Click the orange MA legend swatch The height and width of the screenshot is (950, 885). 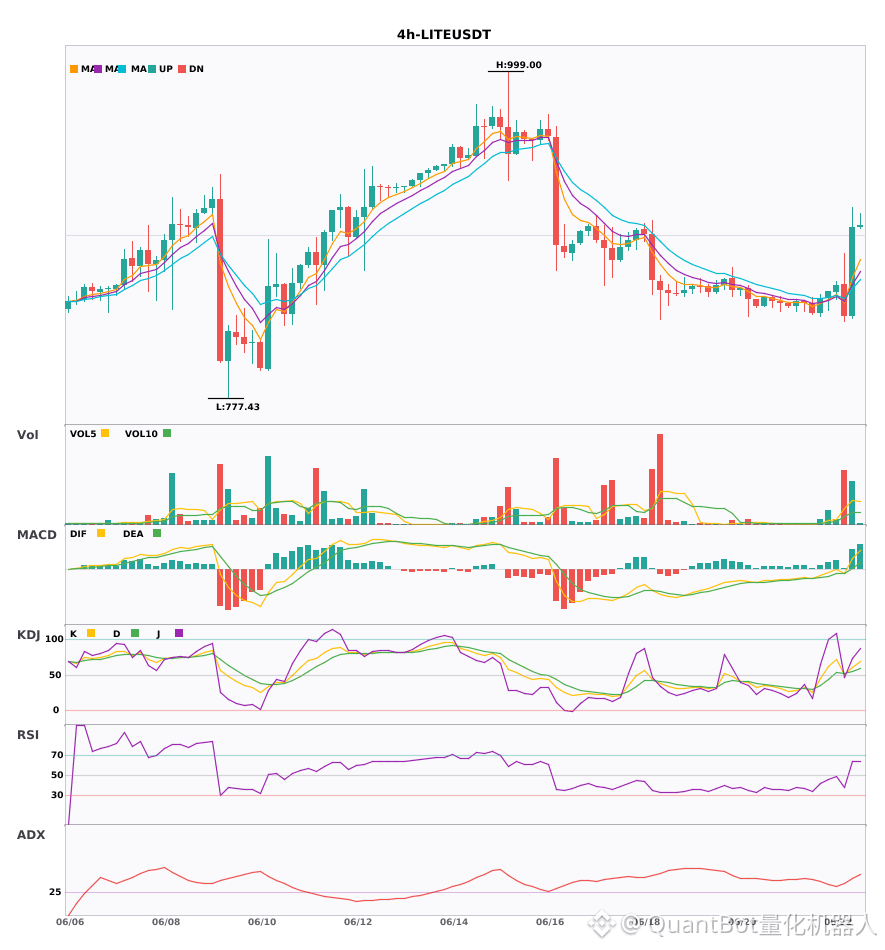[x=74, y=69]
